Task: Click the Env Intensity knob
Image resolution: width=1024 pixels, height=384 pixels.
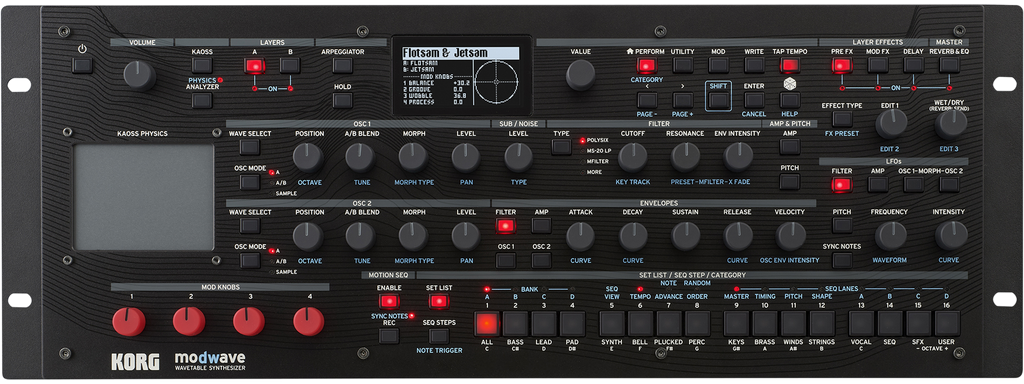Action: pos(739,157)
